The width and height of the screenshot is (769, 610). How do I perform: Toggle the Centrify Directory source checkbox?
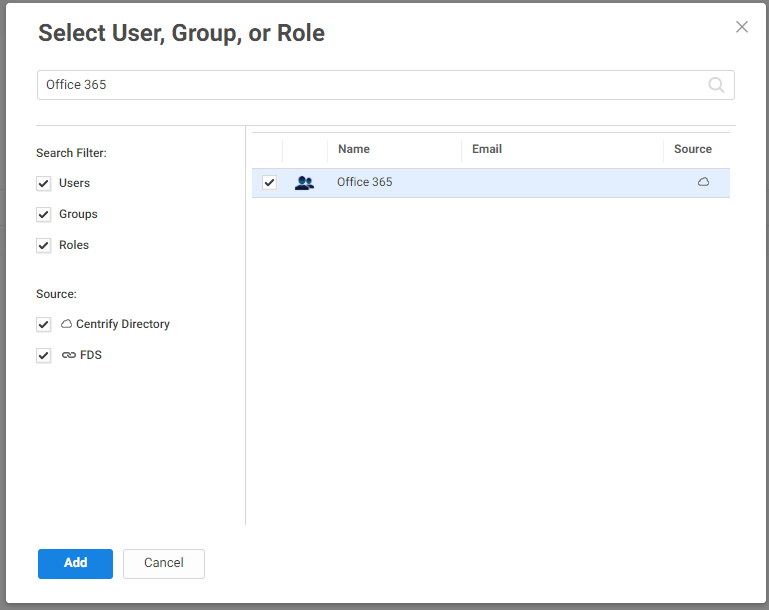pos(44,324)
